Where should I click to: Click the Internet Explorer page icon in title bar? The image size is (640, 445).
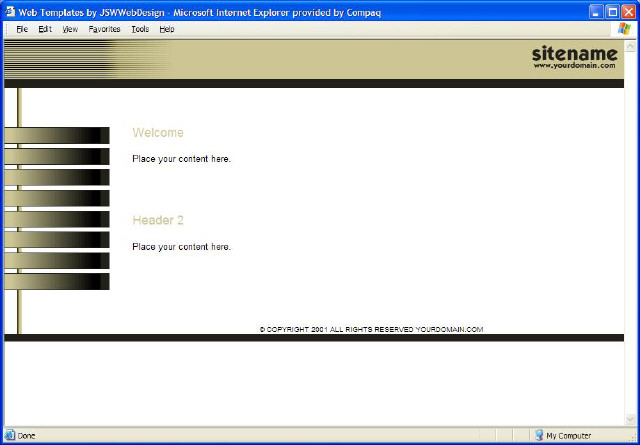[x=10, y=12]
